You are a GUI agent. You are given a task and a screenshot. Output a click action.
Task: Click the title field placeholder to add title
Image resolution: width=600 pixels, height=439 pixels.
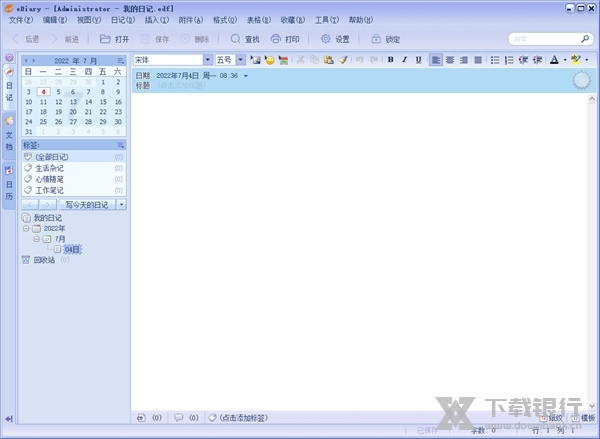182,85
